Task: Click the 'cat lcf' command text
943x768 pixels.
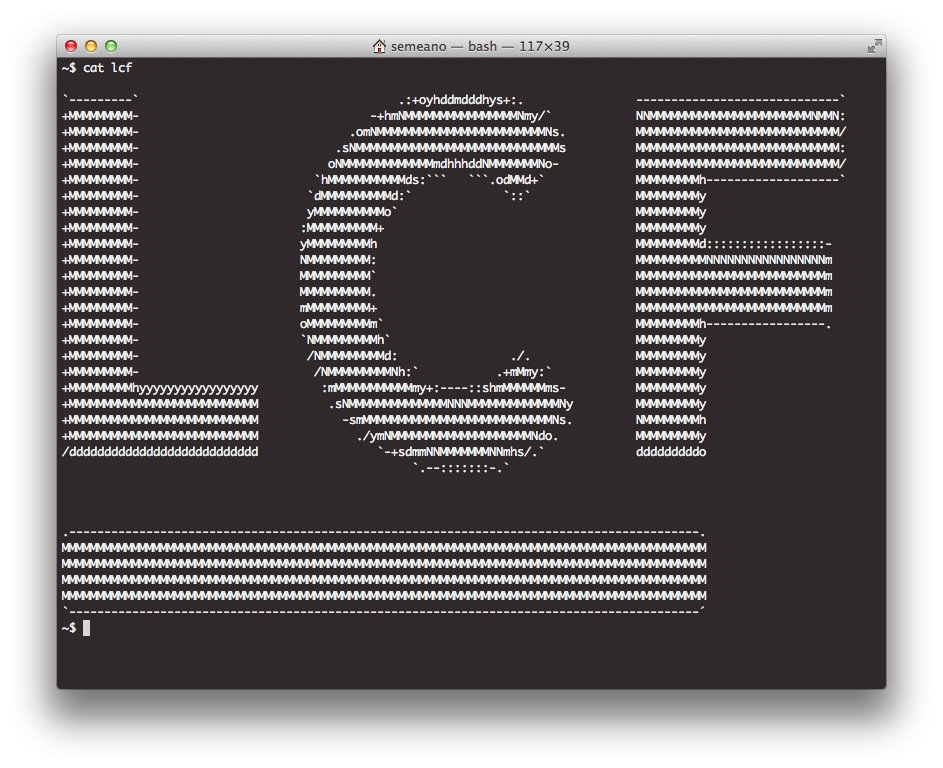Action: pyautogui.click(x=108, y=67)
